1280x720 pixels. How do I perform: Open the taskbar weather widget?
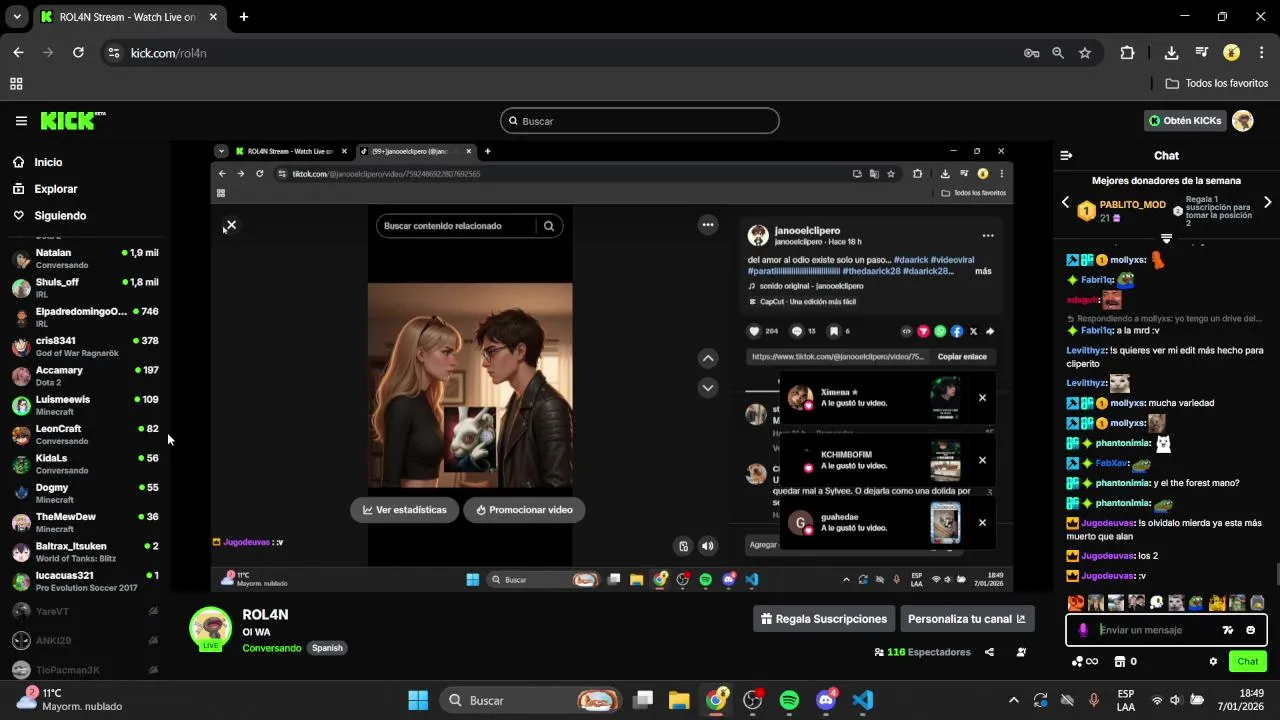click(x=70, y=700)
